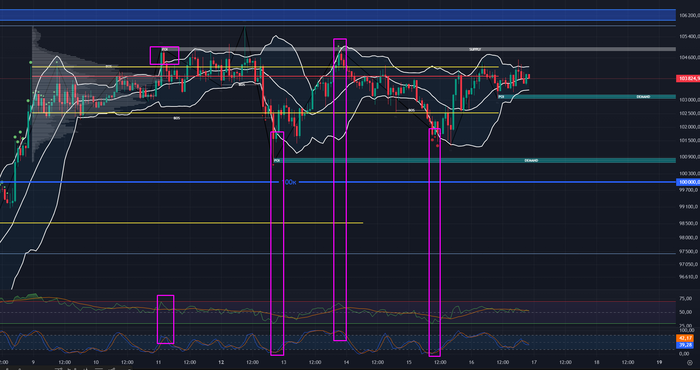Click the 105 400,0 price scale label

(689, 36)
